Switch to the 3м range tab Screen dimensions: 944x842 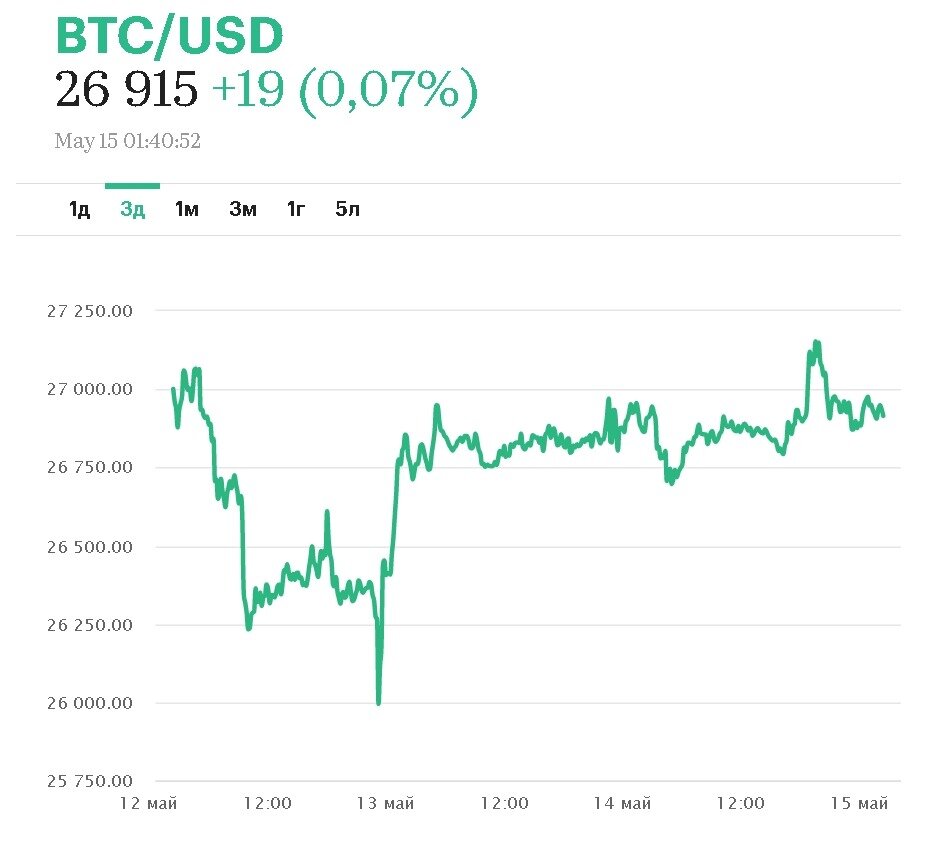coord(242,209)
